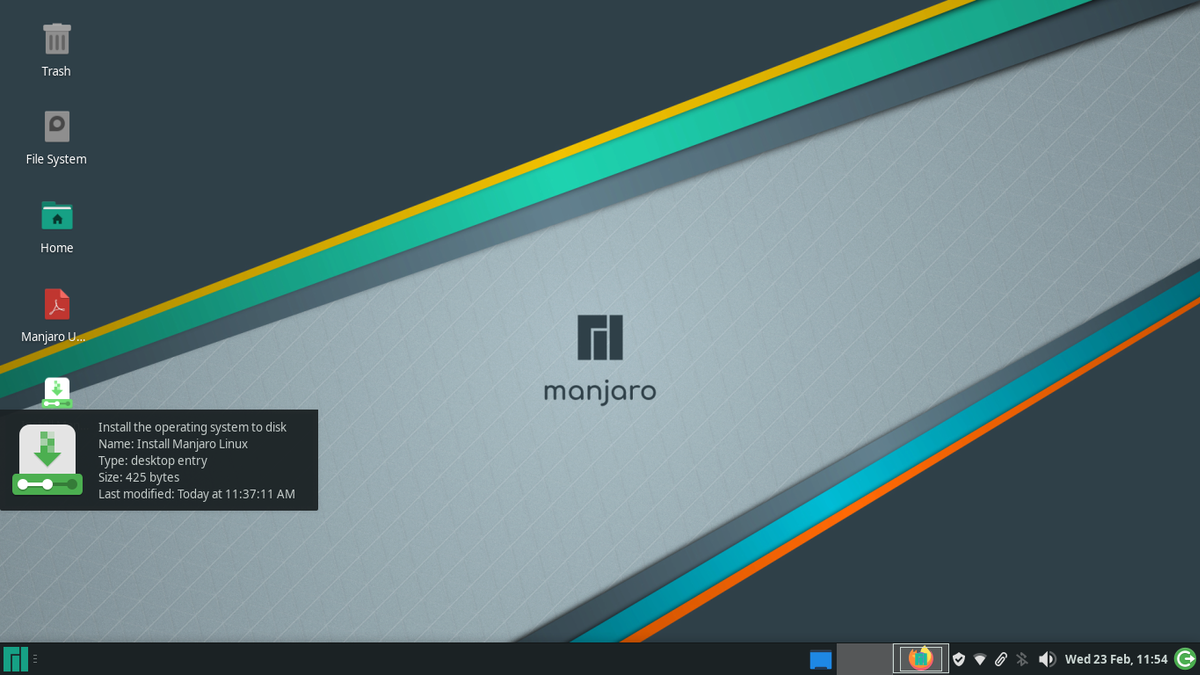Click the blue Show Desktop panel icon
Image resolution: width=1200 pixels, height=675 pixels.
coord(821,659)
